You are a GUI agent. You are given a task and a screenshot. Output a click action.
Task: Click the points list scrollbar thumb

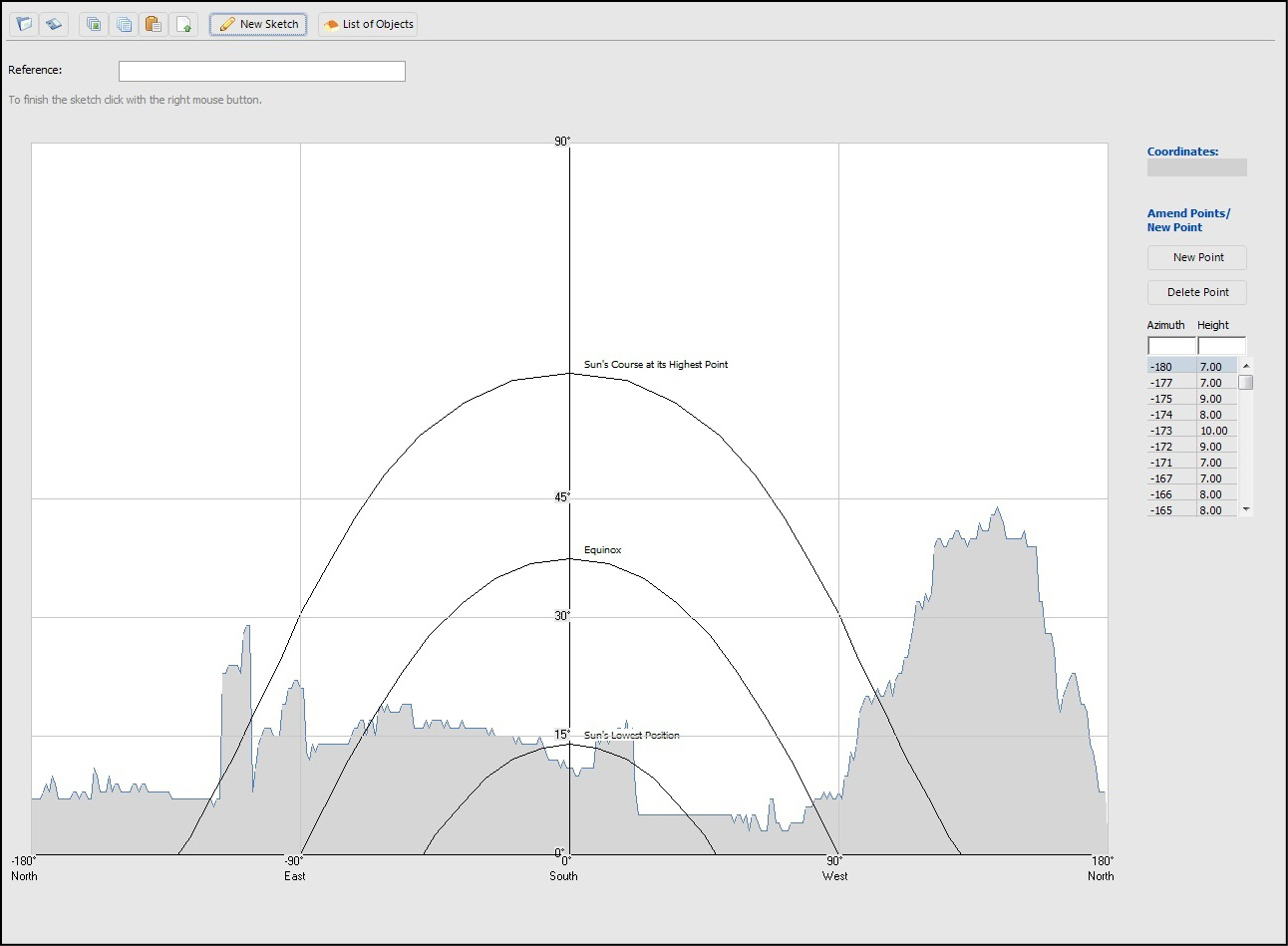point(1246,383)
